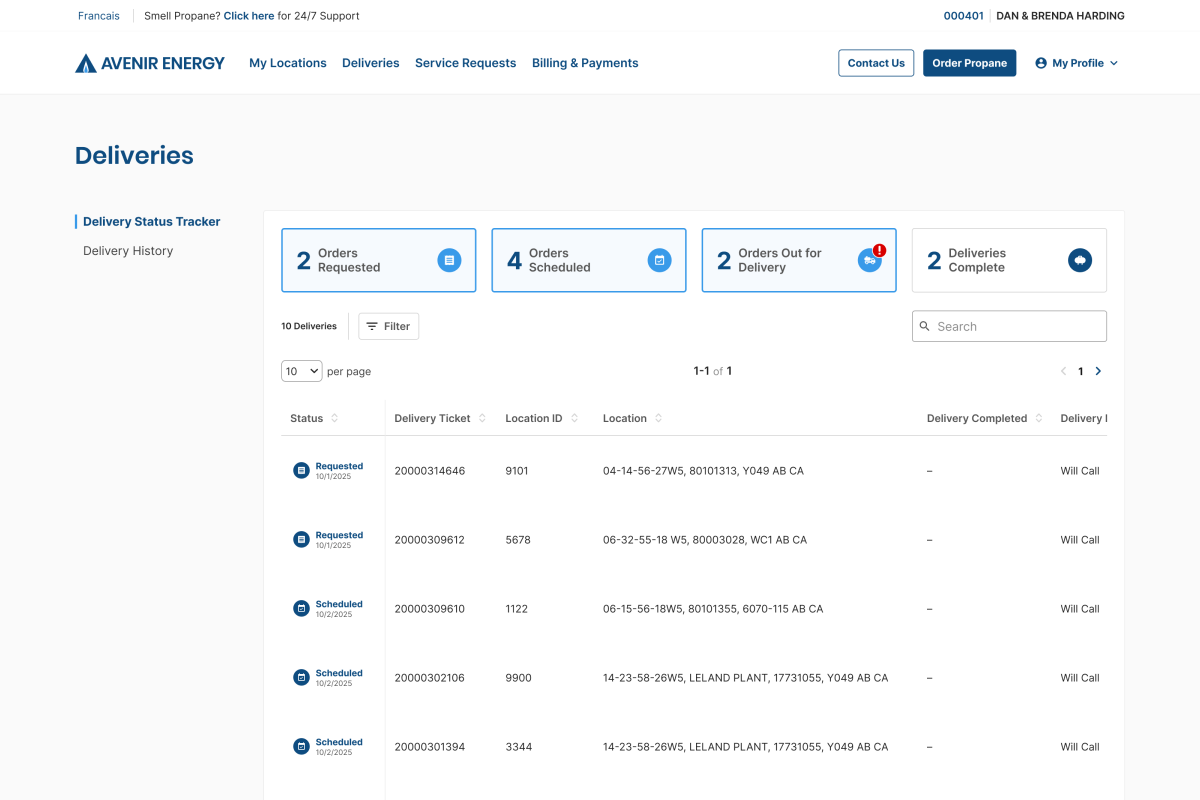Screen dimensions: 1200x800
Task: Click the 'Click here' support link
Action: [x=249, y=16]
